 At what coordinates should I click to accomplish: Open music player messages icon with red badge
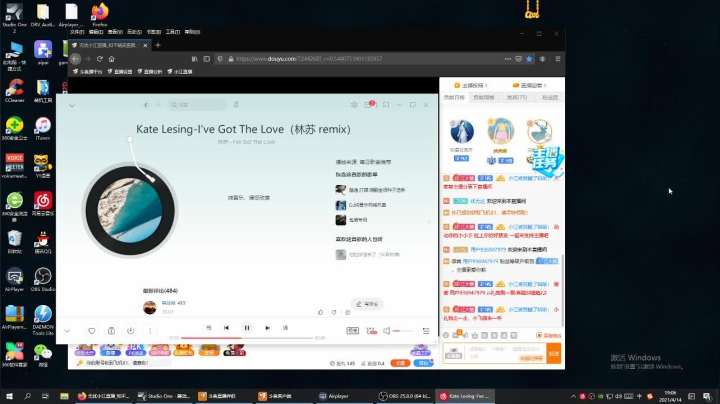tap(368, 105)
